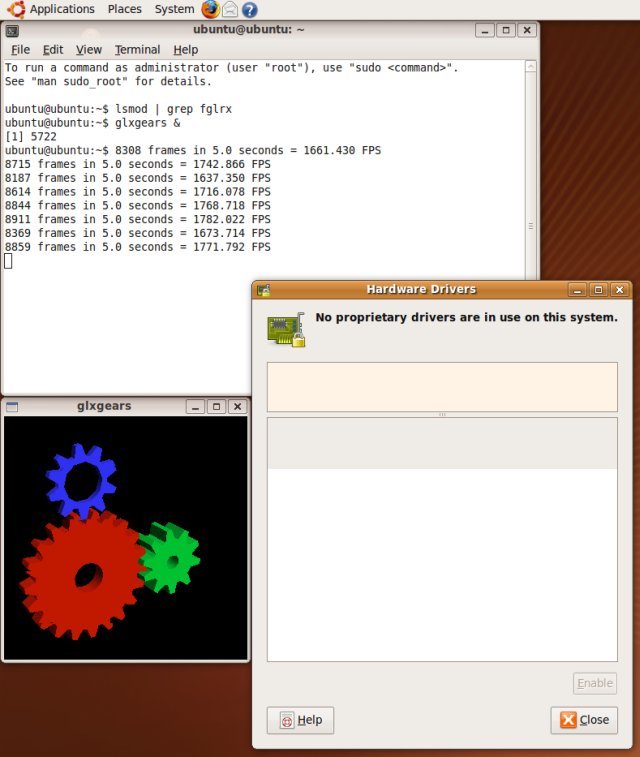Click the terminal scrollbar up arrow
Screen dimensions: 640x757
tap(530, 66)
